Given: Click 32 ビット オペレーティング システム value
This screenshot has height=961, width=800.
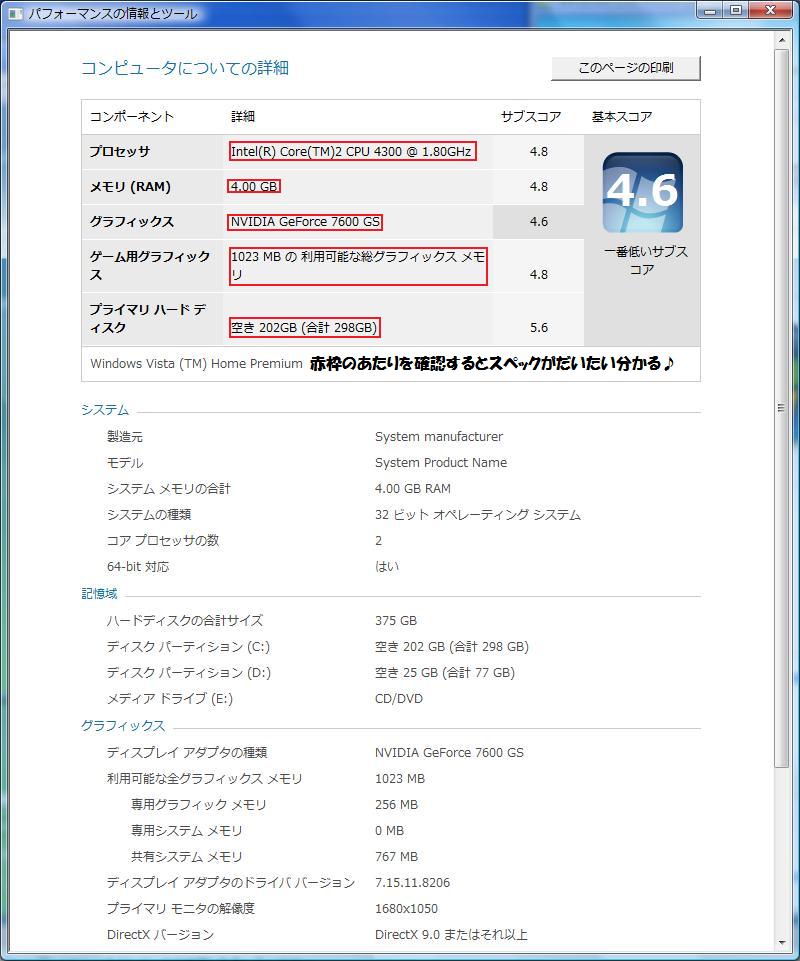Looking at the screenshot, I should [x=478, y=515].
